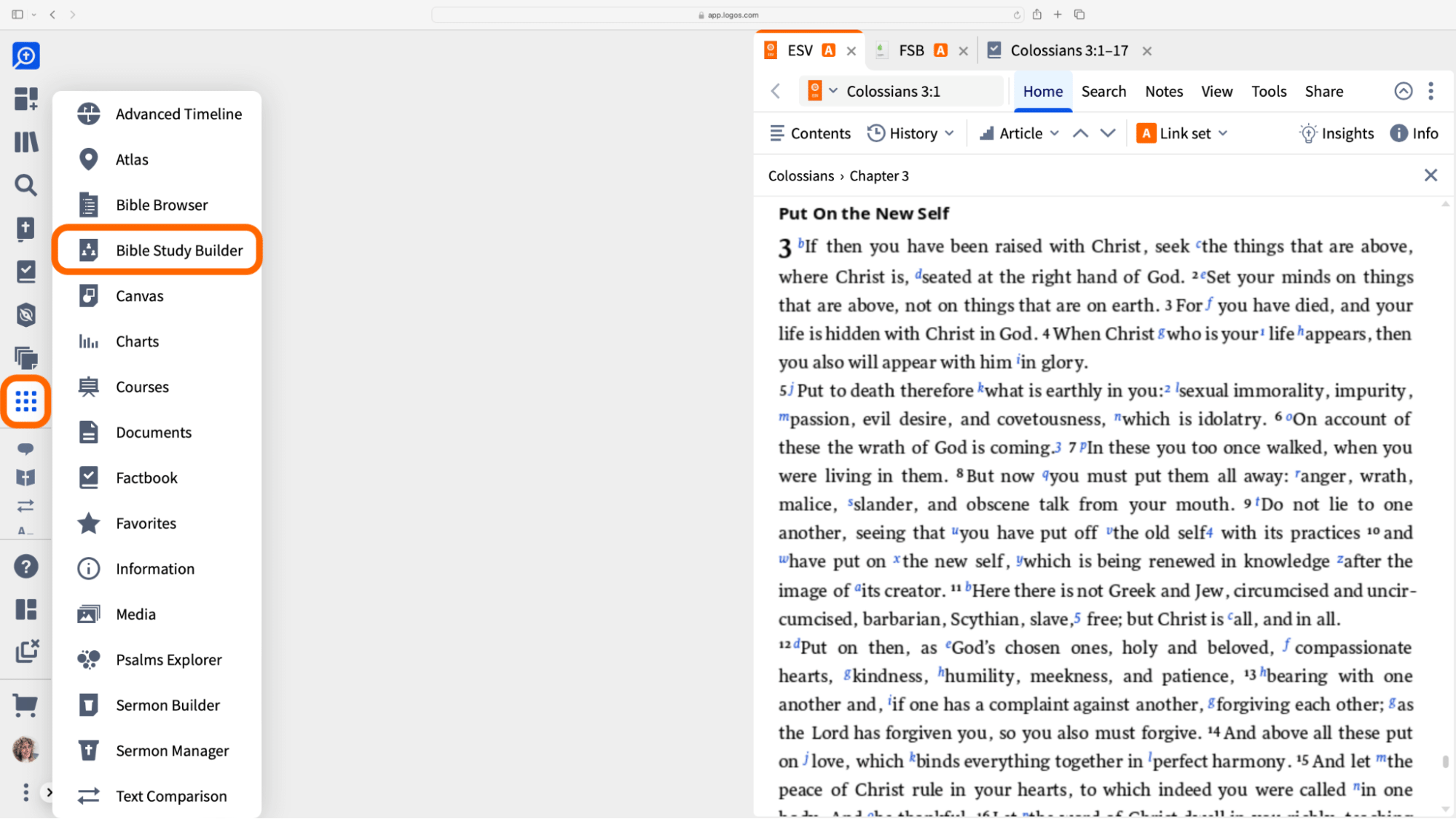Image resolution: width=1456 pixels, height=819 pixels.
Task: Open the sidebar magnifier Search icon
Action: pyautogui.click(x=25, y=185)
